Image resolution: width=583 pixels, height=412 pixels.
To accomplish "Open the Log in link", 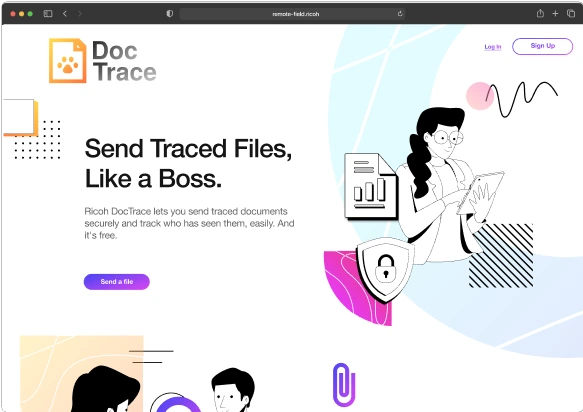I will [493, 47].
